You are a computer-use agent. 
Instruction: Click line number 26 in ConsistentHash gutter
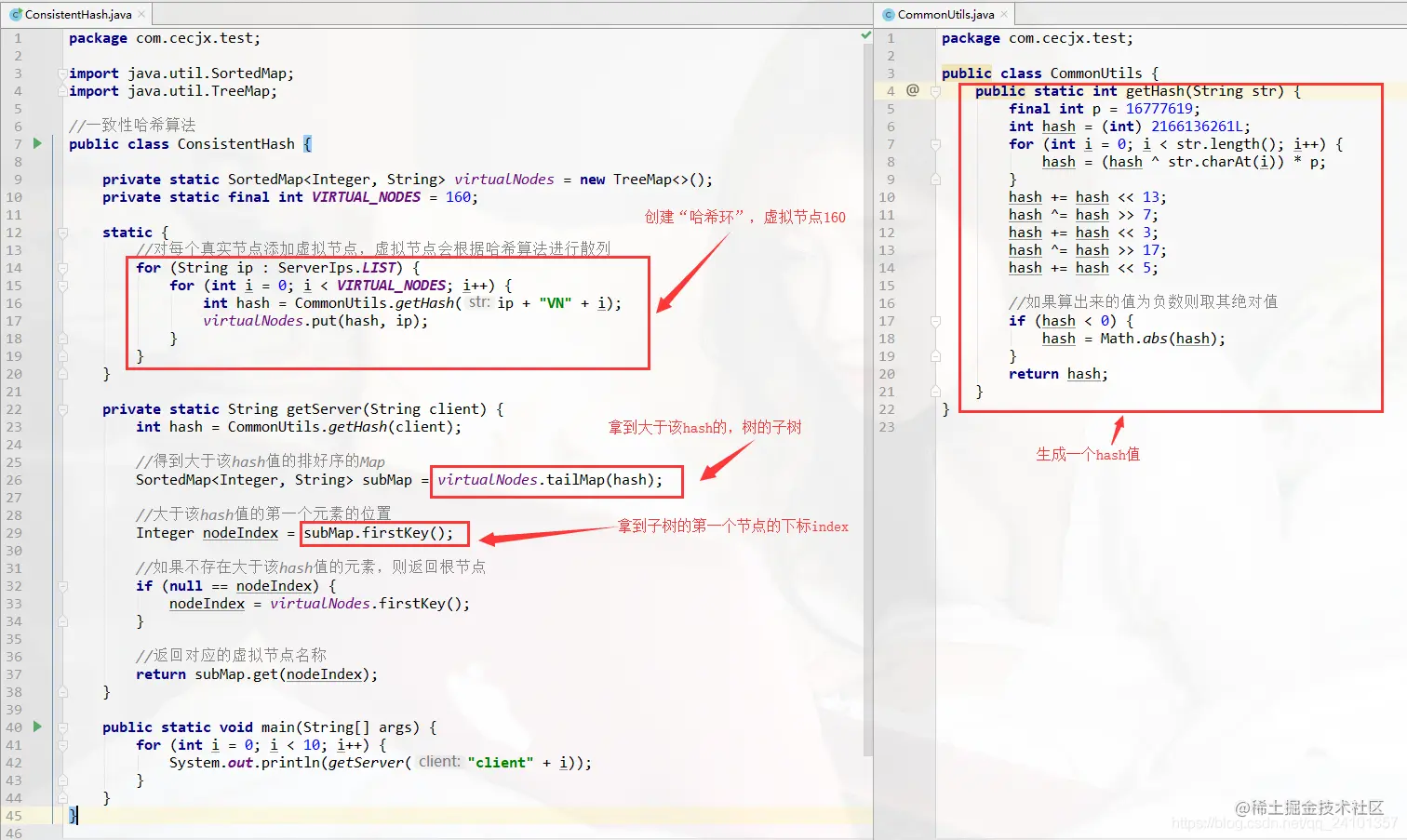click(x=14, y=480)
